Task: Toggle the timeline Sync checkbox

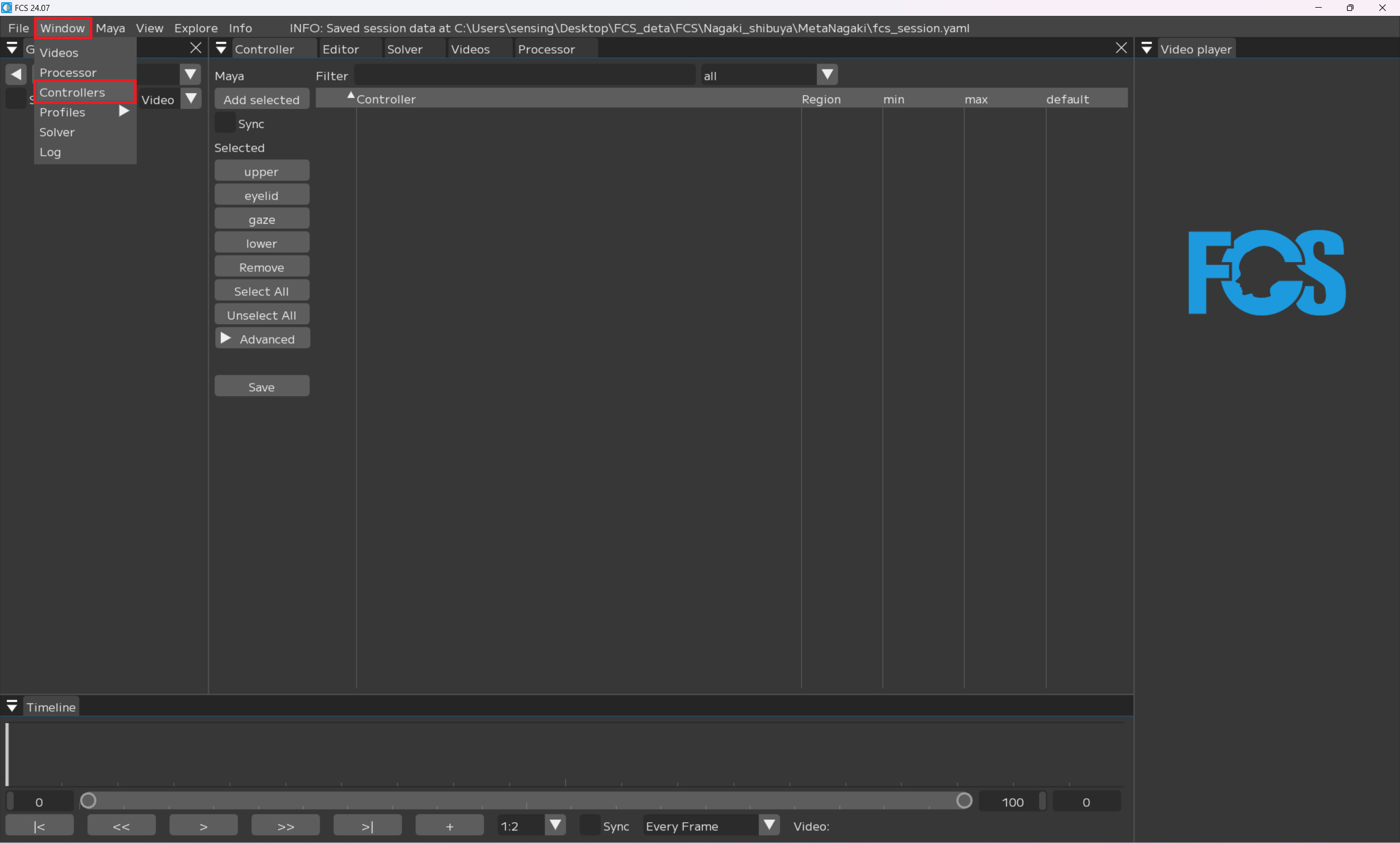Action: click(590, 826)
